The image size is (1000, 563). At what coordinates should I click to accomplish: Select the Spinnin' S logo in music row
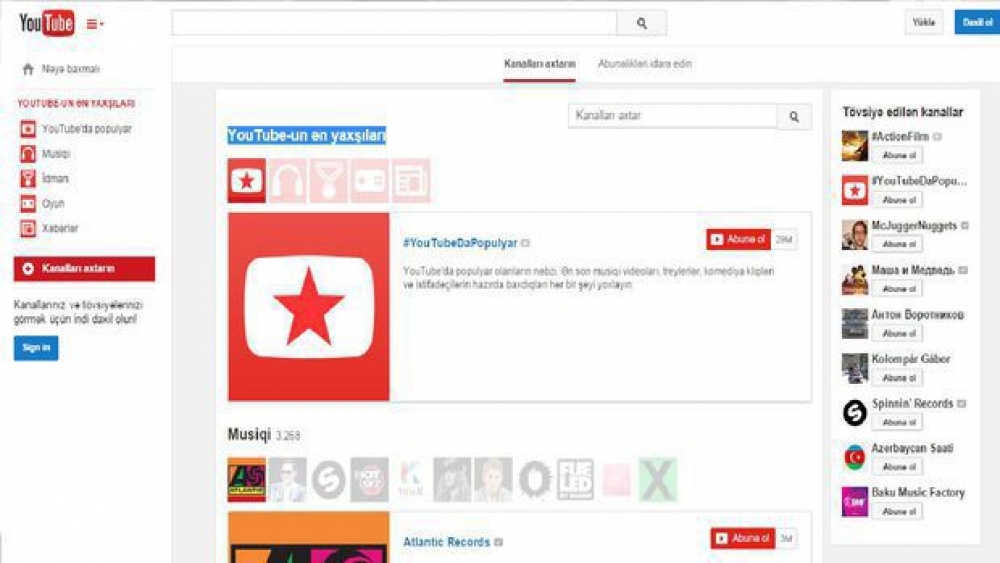pos(328,479)
